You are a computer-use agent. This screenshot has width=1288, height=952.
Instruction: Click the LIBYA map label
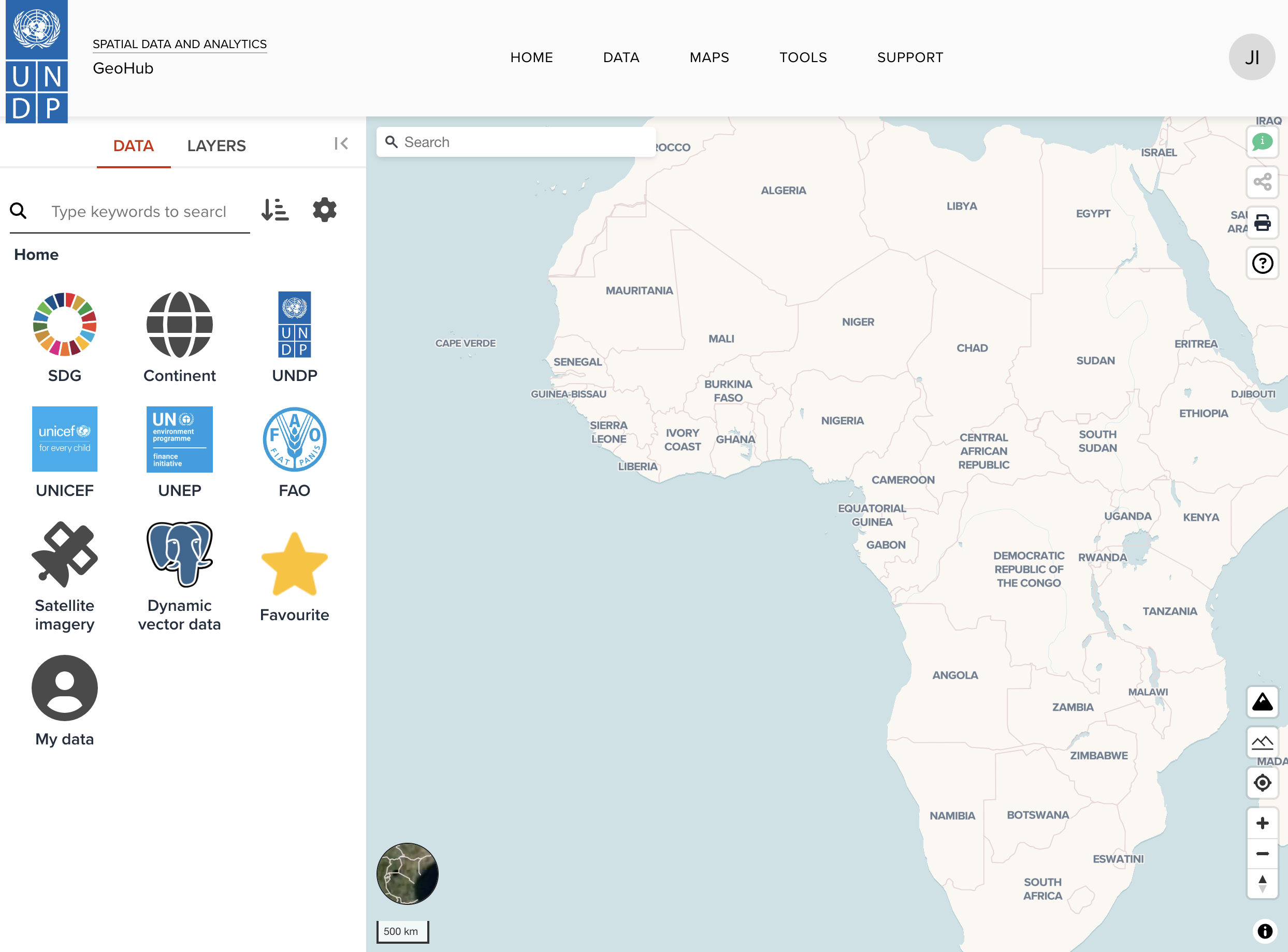coord(962,206)
